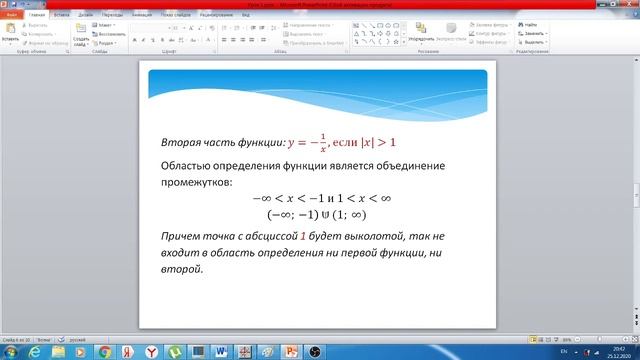Viewport: 640px width, 360px height.
Task: Switch to the Дизайн tab
Action: [x=85, y=15]
